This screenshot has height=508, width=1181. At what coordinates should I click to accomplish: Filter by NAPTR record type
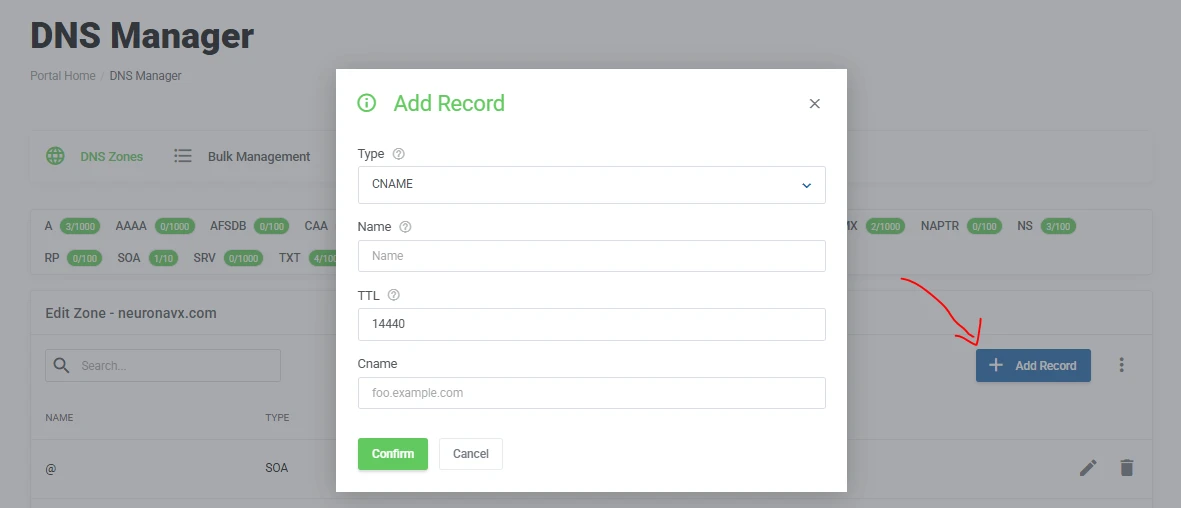tap(940, 225)
